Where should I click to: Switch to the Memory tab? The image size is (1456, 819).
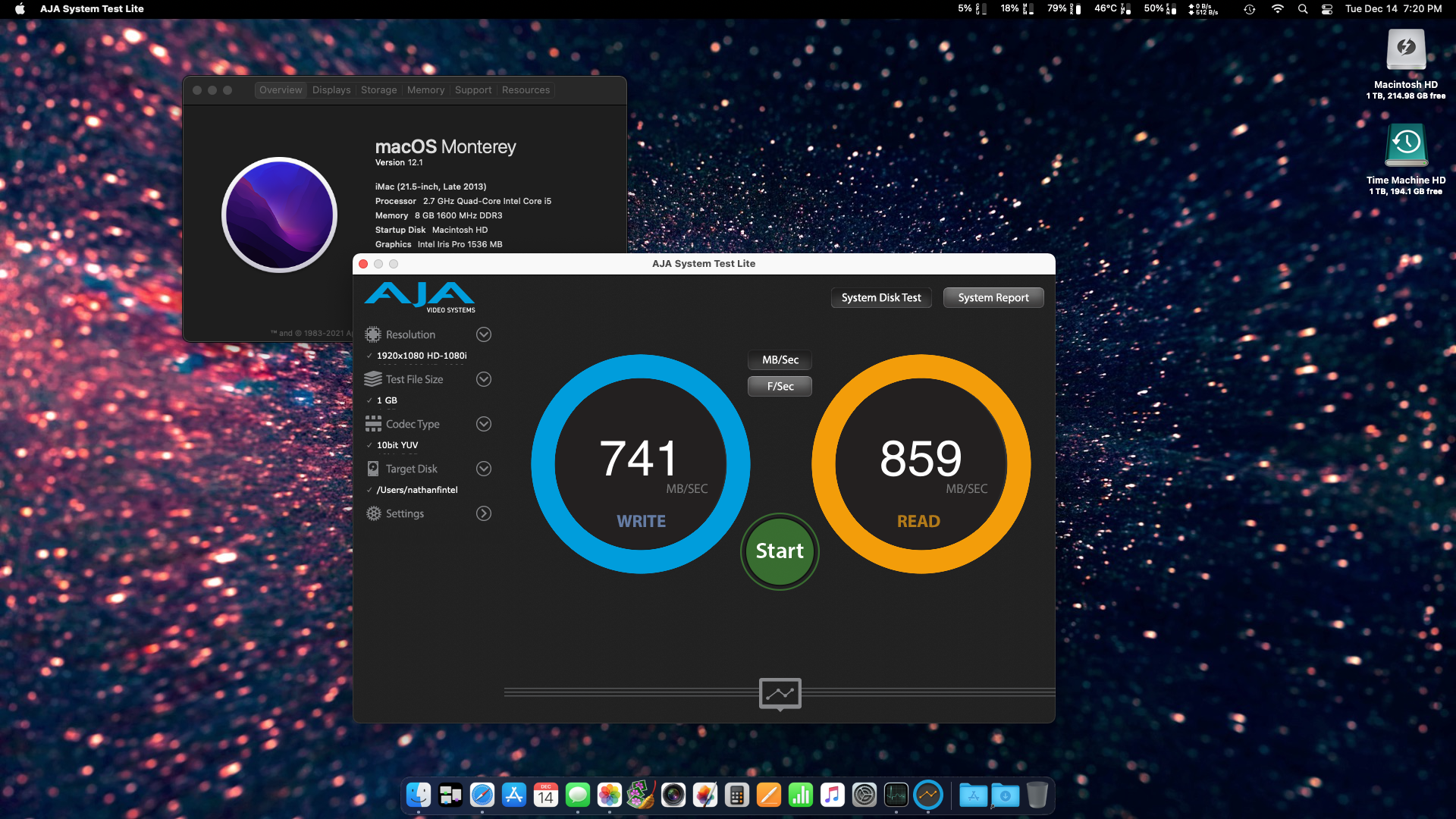click(425, 90)
